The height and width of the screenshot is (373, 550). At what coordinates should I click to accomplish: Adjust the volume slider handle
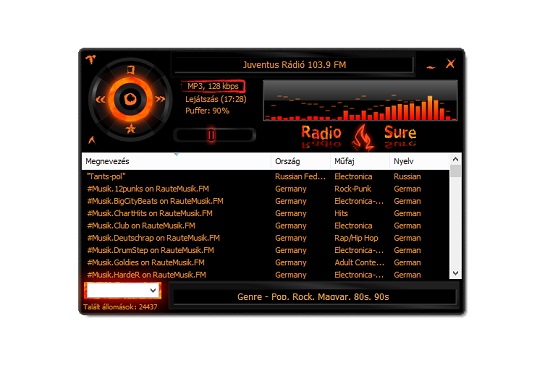[211, 135]
